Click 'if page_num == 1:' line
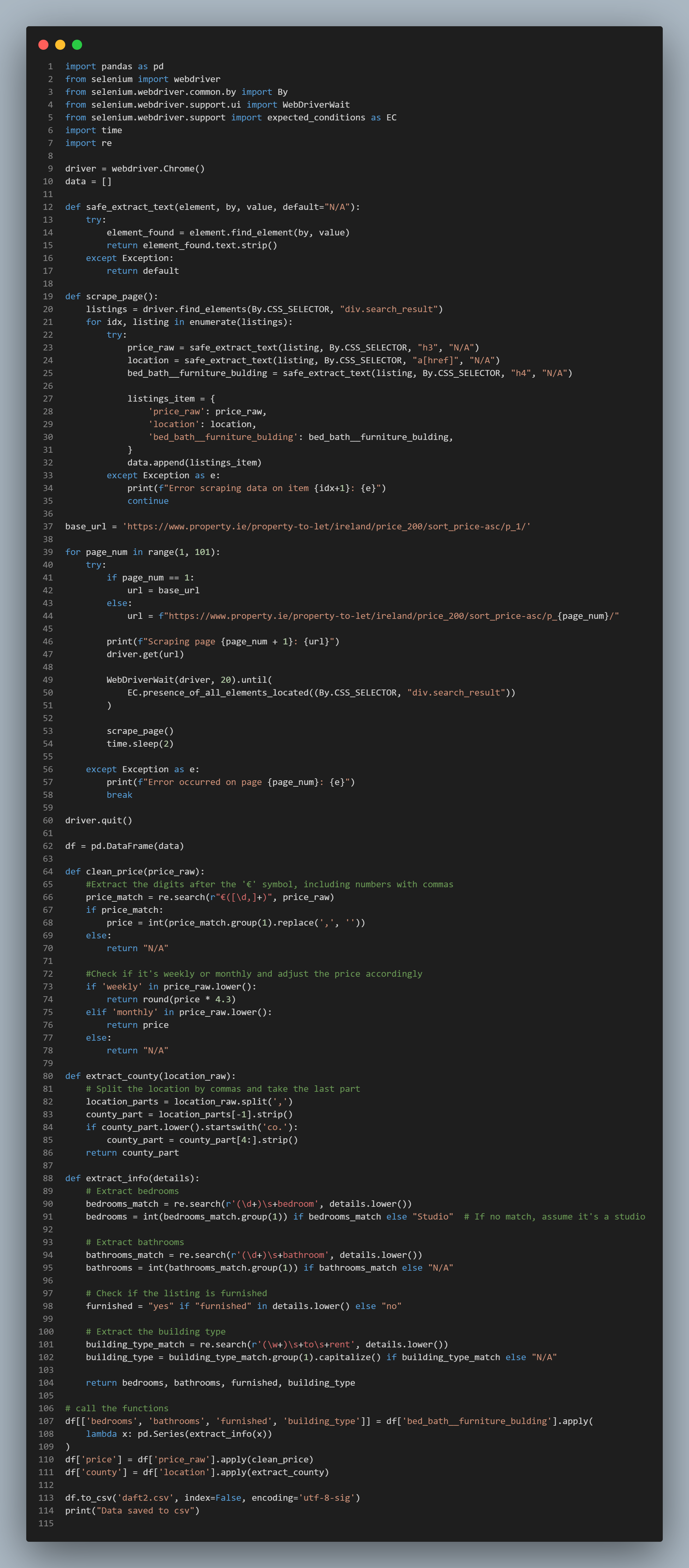Viewport: 689px width, 1568px height. 150,577
